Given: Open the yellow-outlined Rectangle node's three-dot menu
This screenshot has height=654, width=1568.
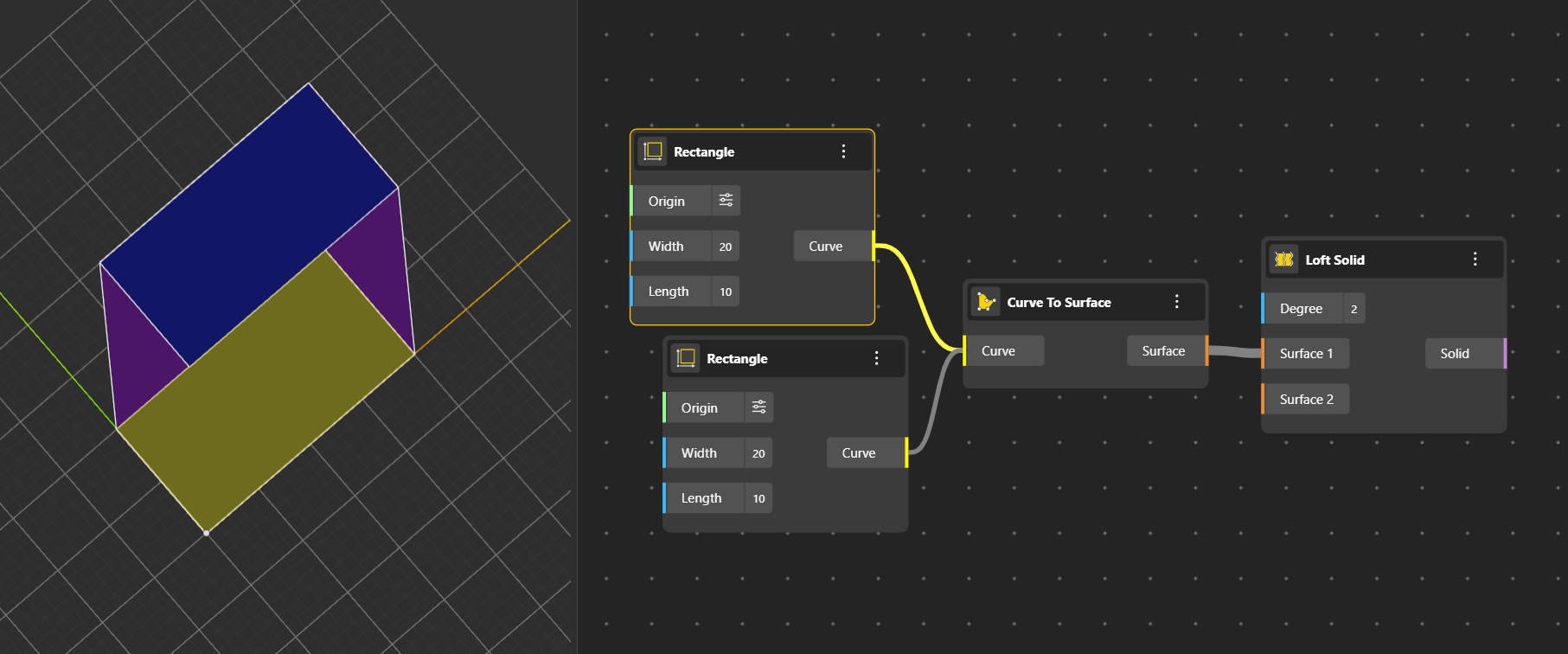Looking at the screenshot, I should point(843,151).
